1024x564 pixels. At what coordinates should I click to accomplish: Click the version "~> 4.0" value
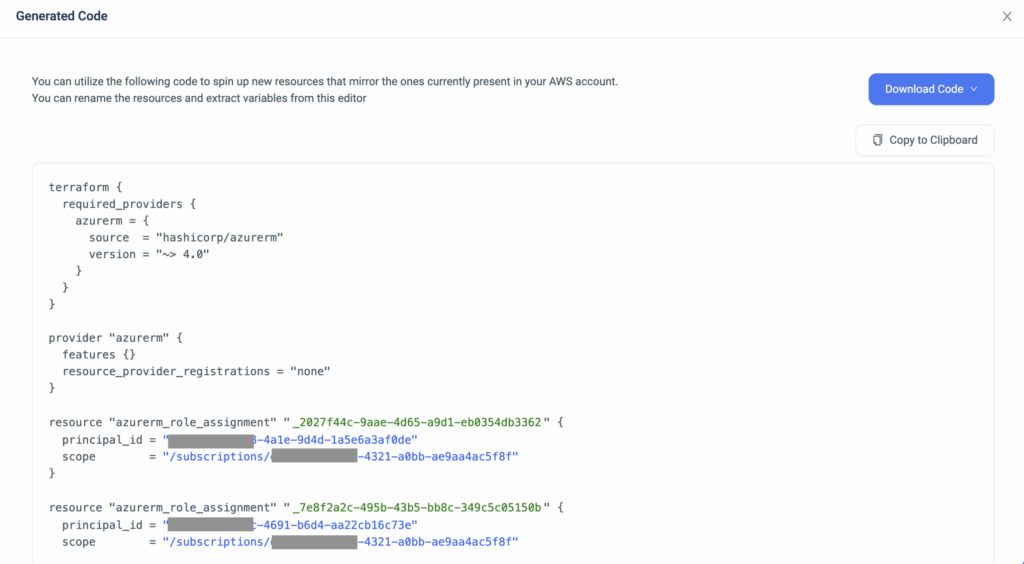point(182,254)
